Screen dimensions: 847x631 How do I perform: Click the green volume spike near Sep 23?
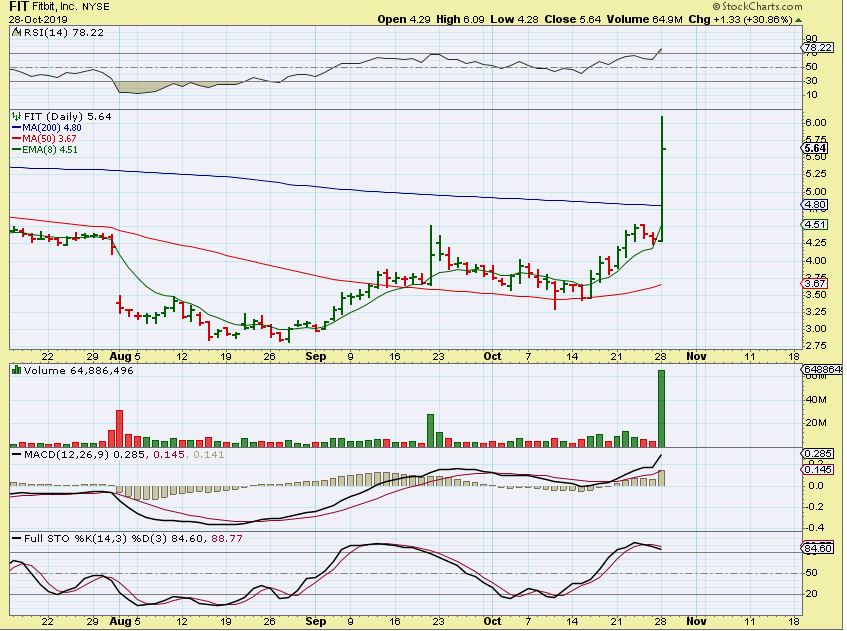coord(431,430)
